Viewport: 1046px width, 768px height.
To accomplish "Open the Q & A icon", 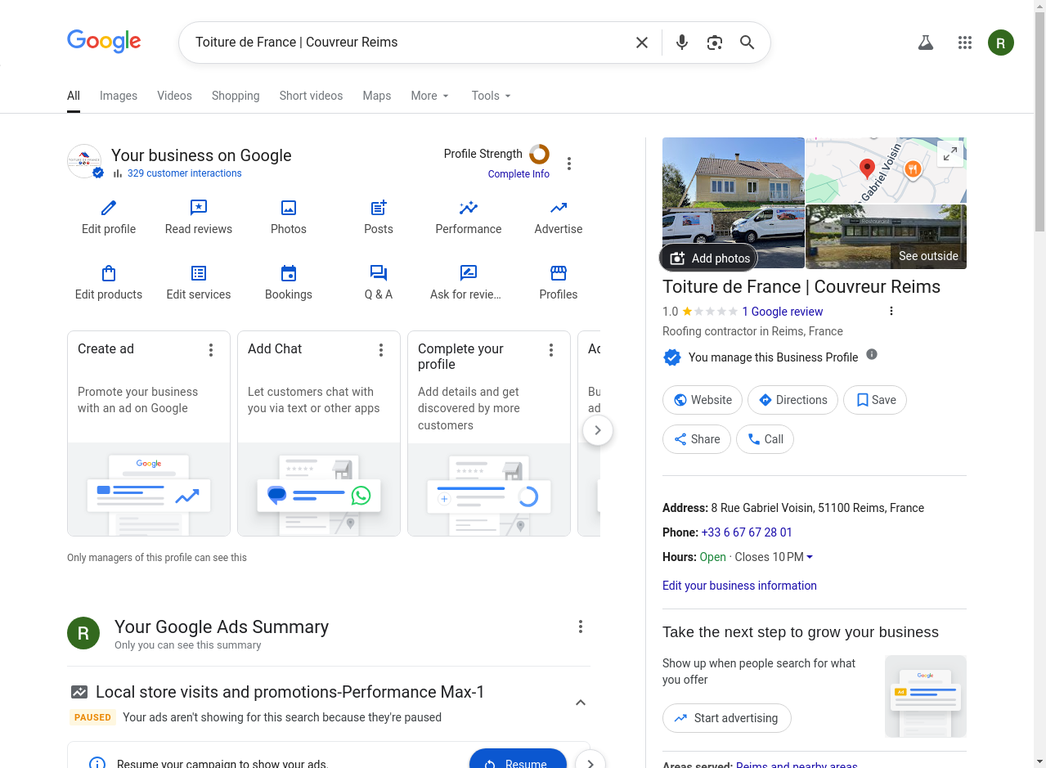I will (378, 273).
